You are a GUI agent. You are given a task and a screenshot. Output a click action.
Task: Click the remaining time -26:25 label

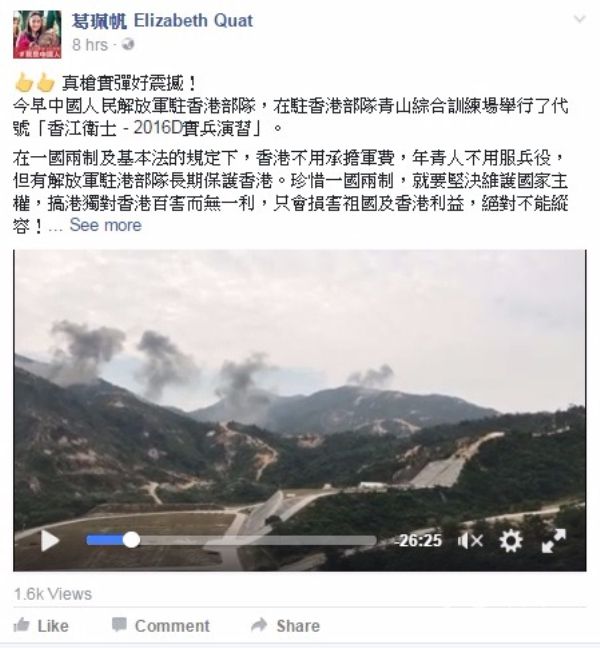(417, 541)
